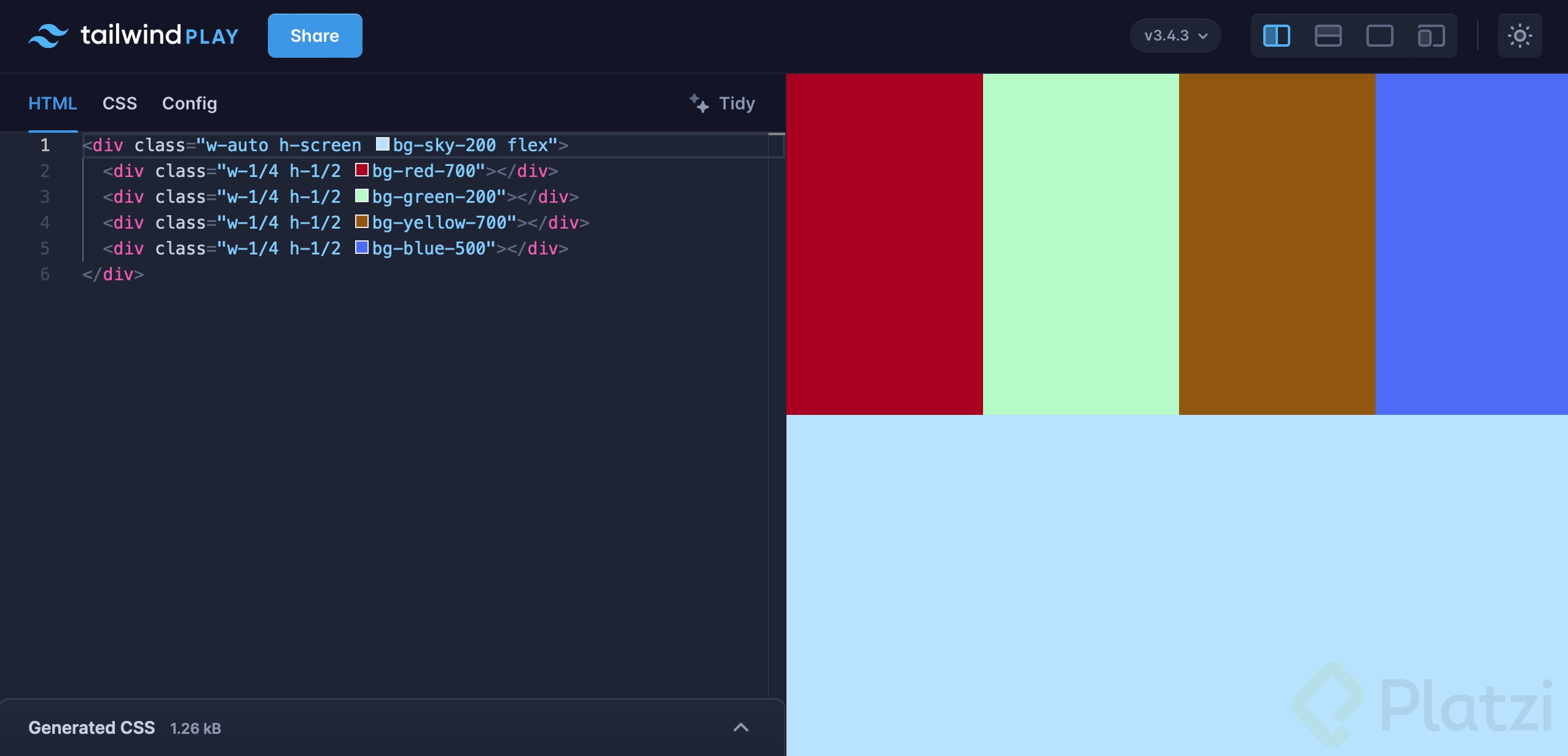Viewport: 1568px width, 756px height.
Task: Open the Config tab
Action: [x=189, y=103]
